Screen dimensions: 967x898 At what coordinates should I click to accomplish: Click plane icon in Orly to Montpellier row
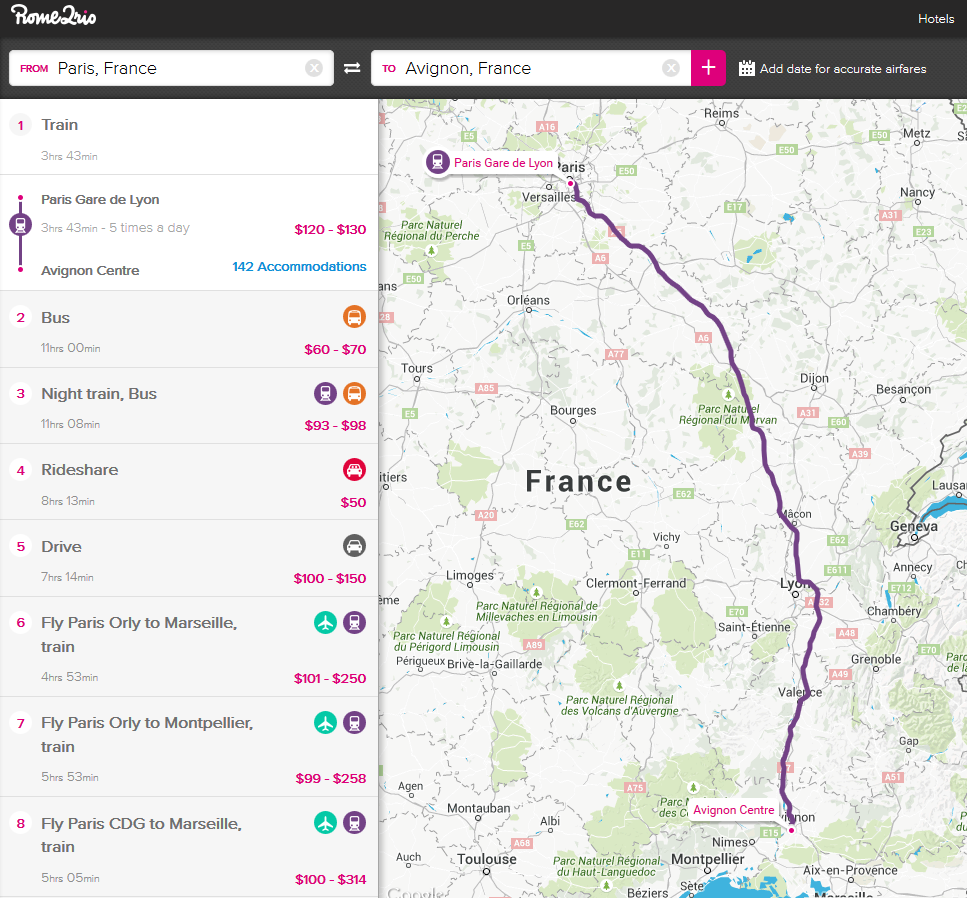click(x=326, y=722)
